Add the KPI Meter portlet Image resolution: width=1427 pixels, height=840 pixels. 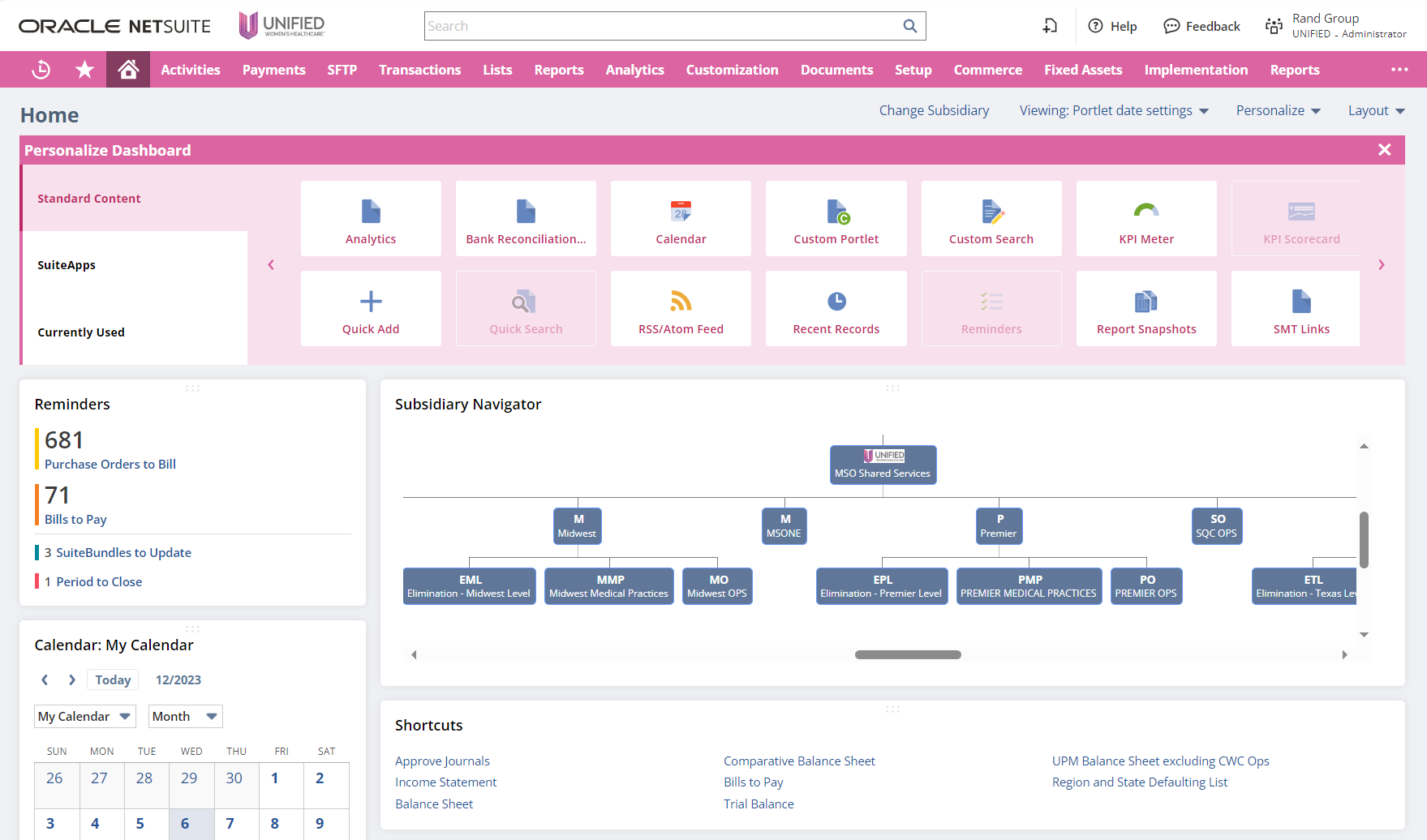click(1146, 219)
